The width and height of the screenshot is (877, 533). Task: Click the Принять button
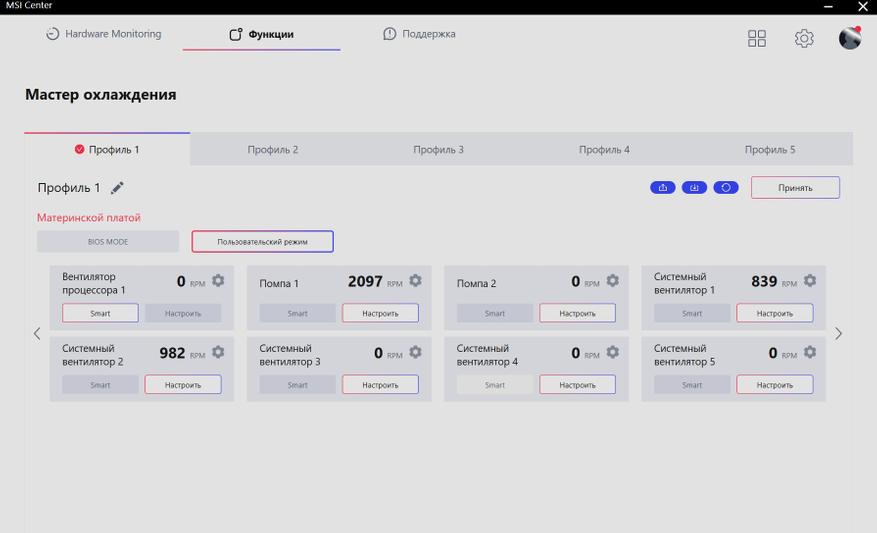795,187
